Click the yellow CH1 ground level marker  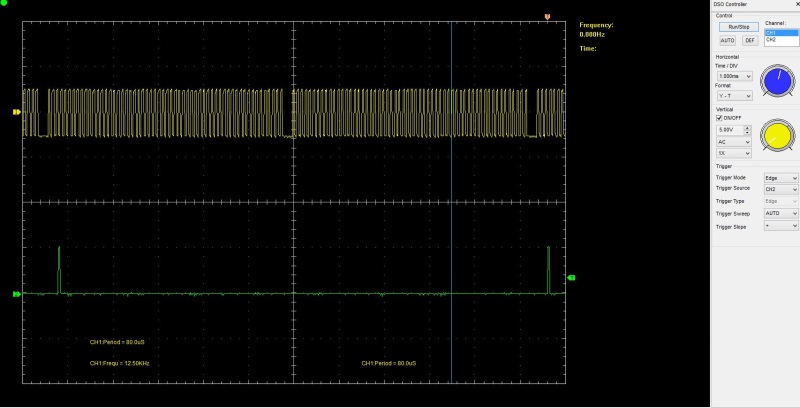pos(16,112)
